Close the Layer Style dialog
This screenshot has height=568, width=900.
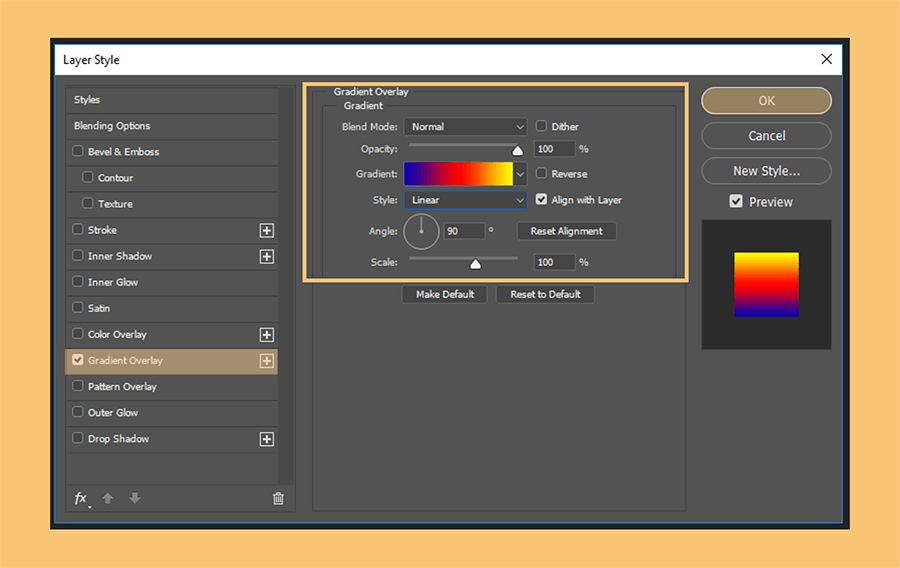click(827, 59)
